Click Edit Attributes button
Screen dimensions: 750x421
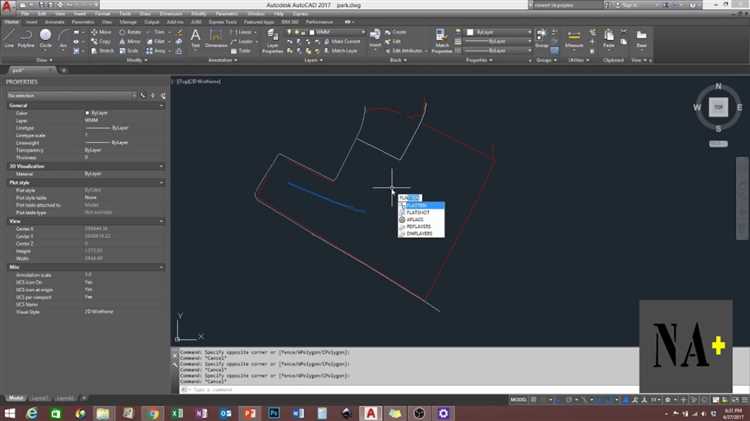(404, 51)
